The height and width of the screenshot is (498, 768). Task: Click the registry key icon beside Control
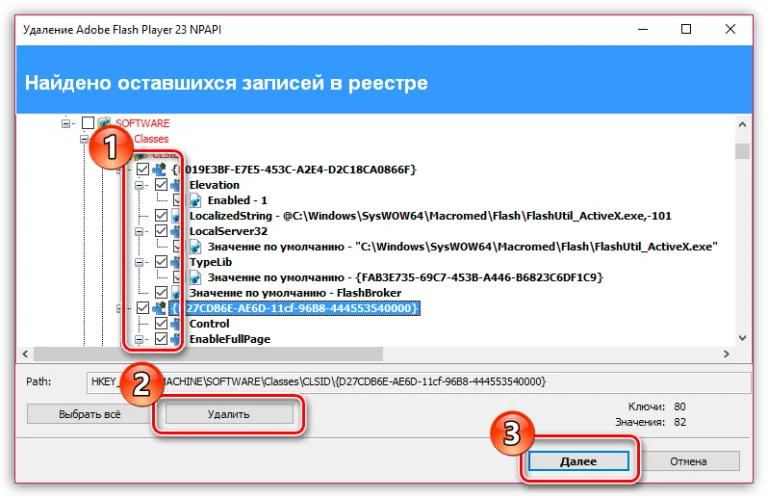coord(175,324)
